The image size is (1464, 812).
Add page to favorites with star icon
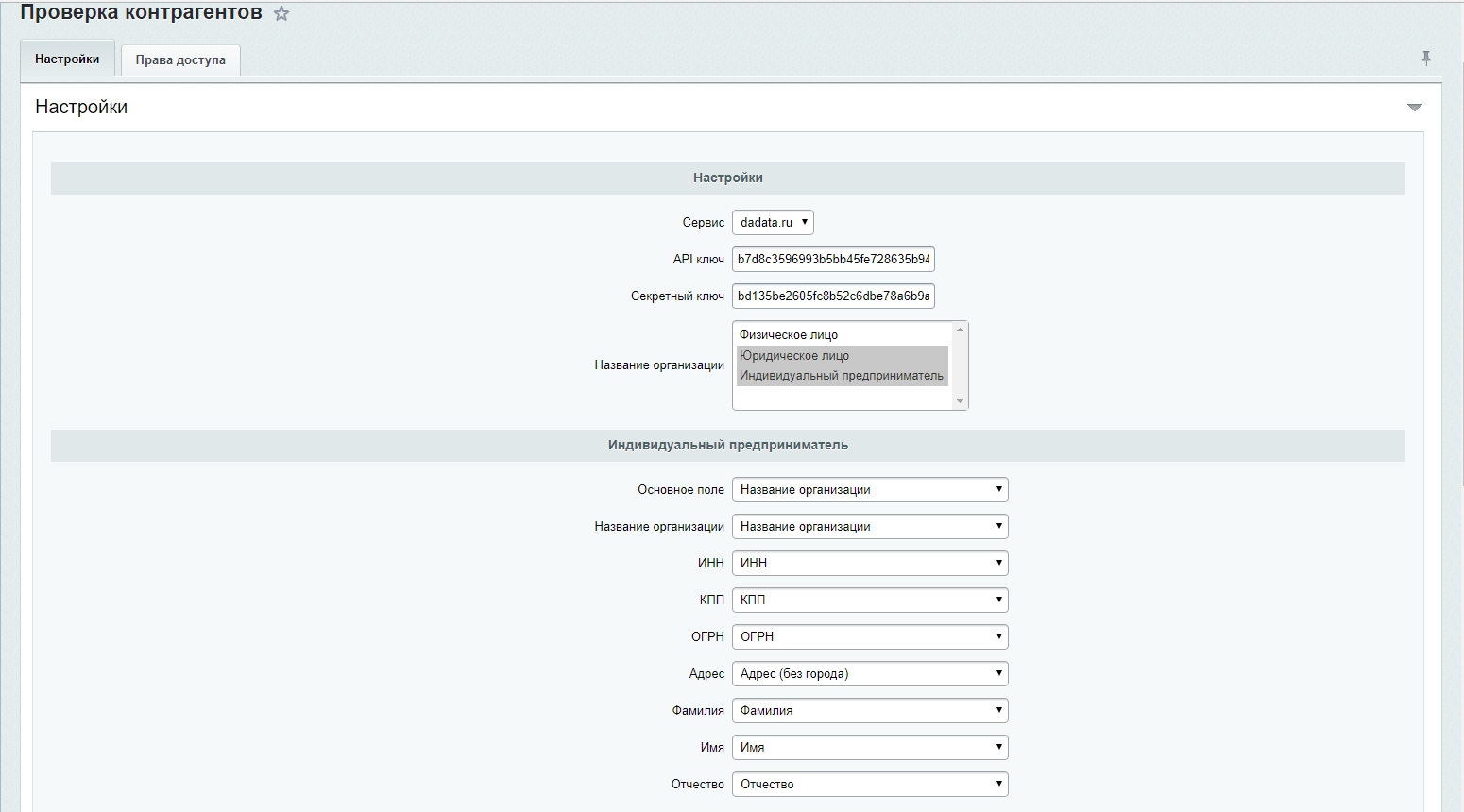(x=281, y=14)
